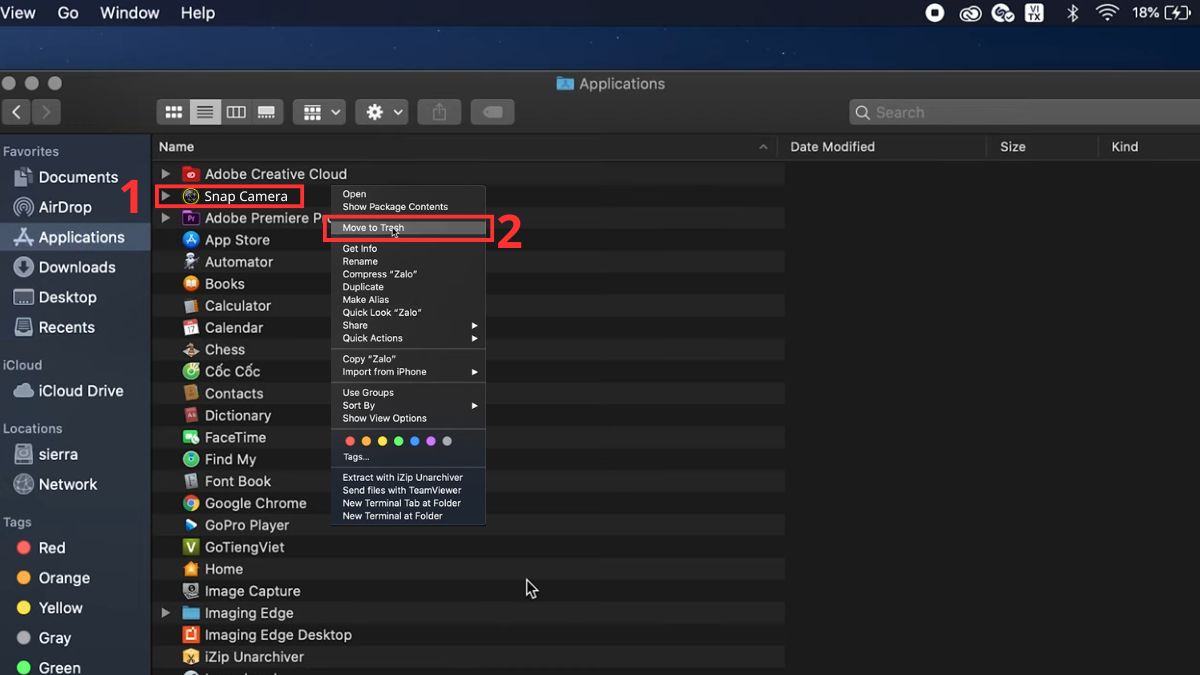The width and height of the screenshot is (1200, 675).
Task: Apply the purple tag dot in context menu
Action: click(431, 441)
